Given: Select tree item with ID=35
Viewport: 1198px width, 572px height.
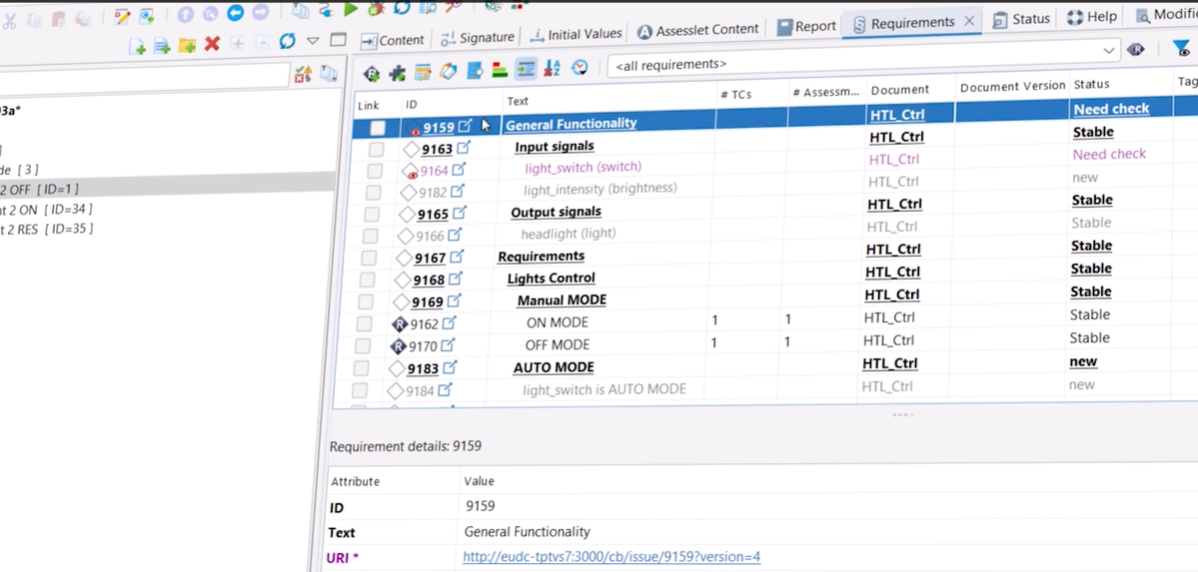Looking at the screenshot, I should 47,228.
